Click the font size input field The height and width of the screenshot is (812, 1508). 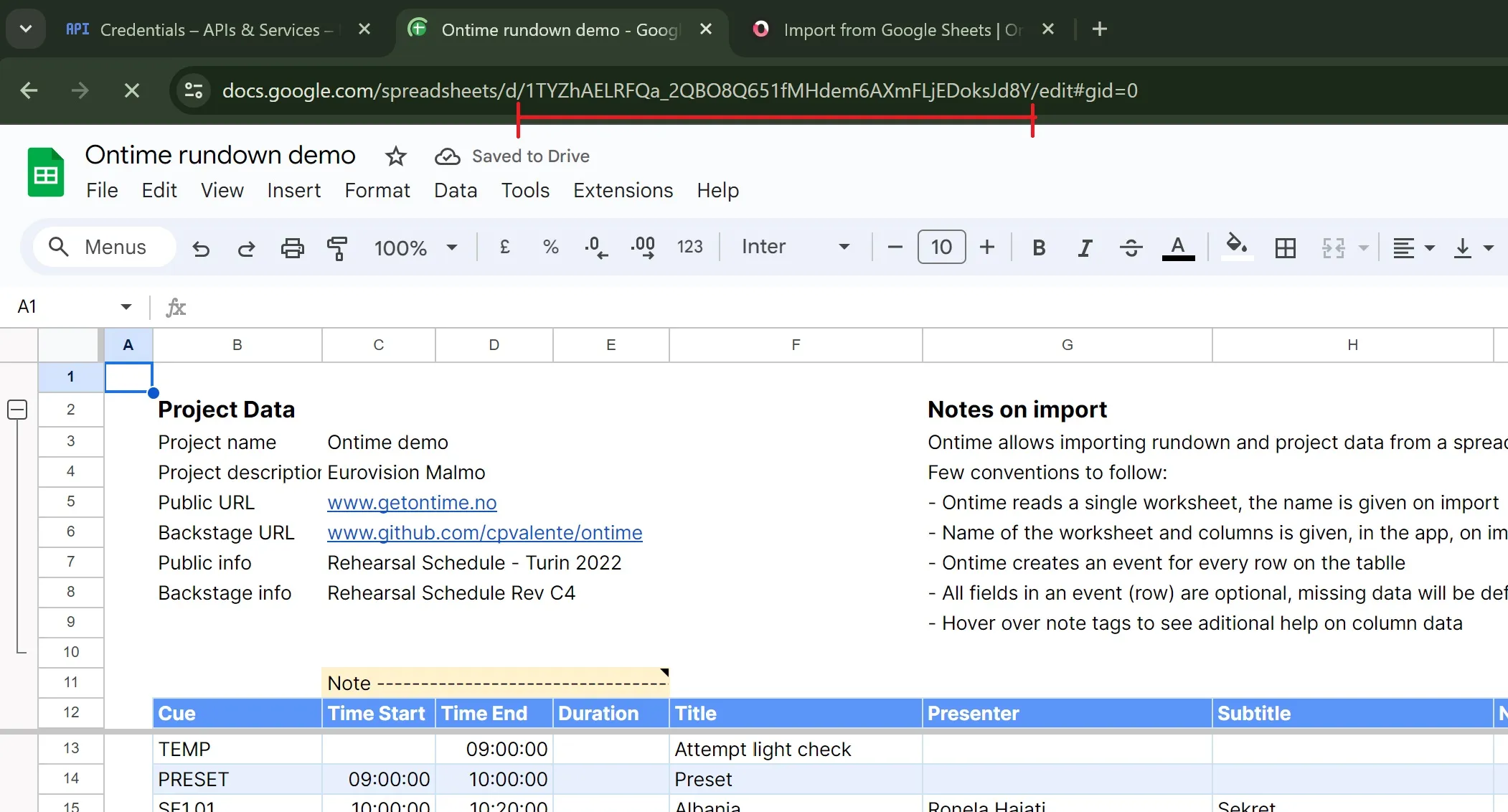tap(941, 247)
